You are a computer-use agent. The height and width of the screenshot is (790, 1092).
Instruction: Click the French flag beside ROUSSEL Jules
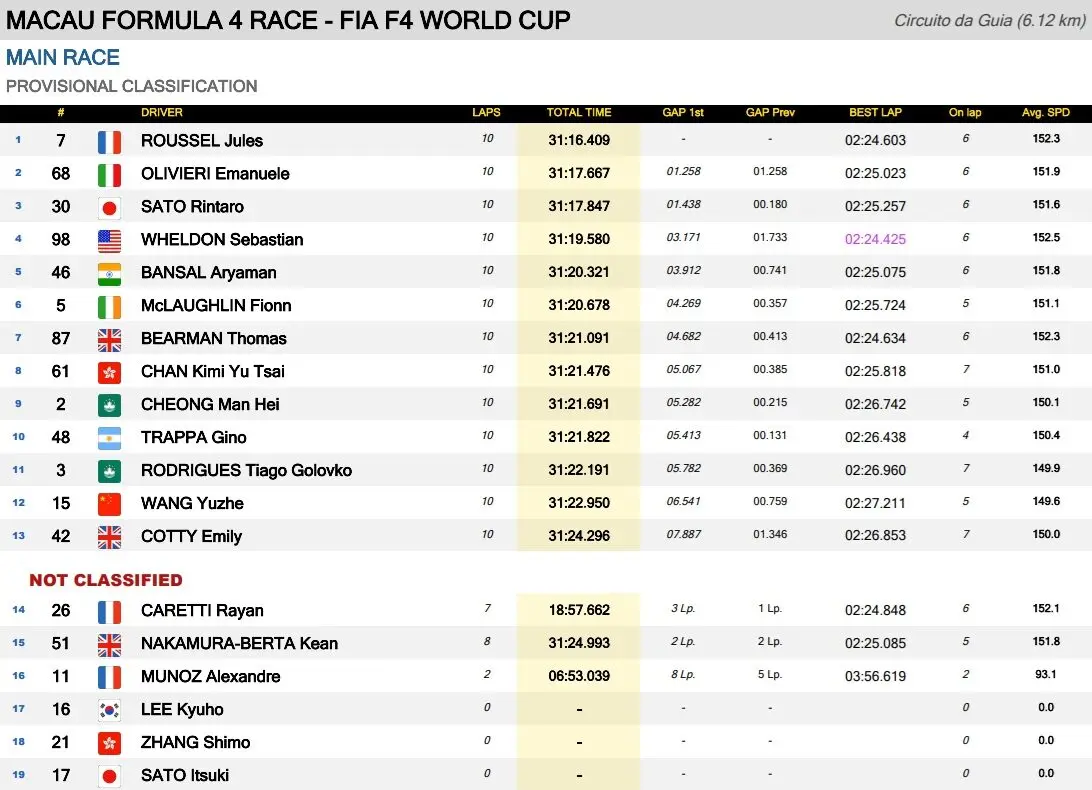109,141
